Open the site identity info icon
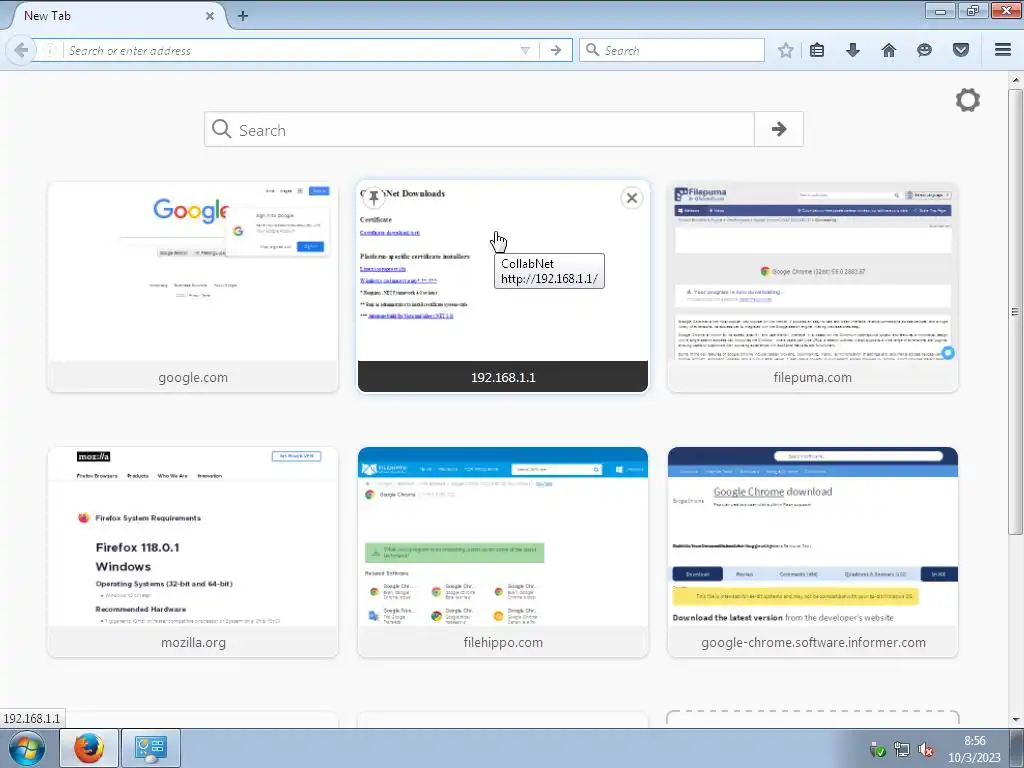Image resolution: width=1024 pixels, height=768 pixels. click(x=50, y=50)
